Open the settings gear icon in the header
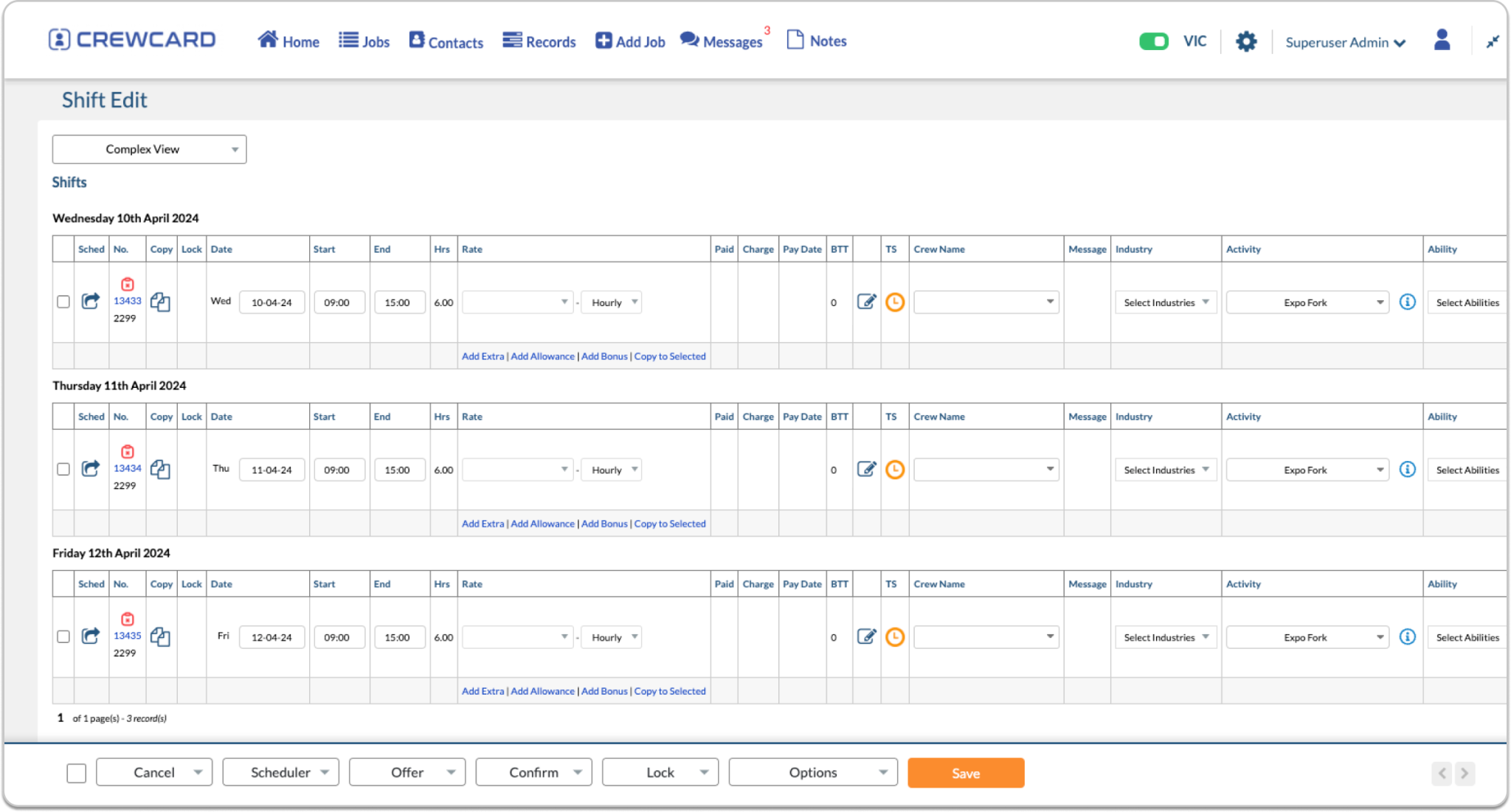The width and height of the screenshot is (1511, 812). point(1247,41)
